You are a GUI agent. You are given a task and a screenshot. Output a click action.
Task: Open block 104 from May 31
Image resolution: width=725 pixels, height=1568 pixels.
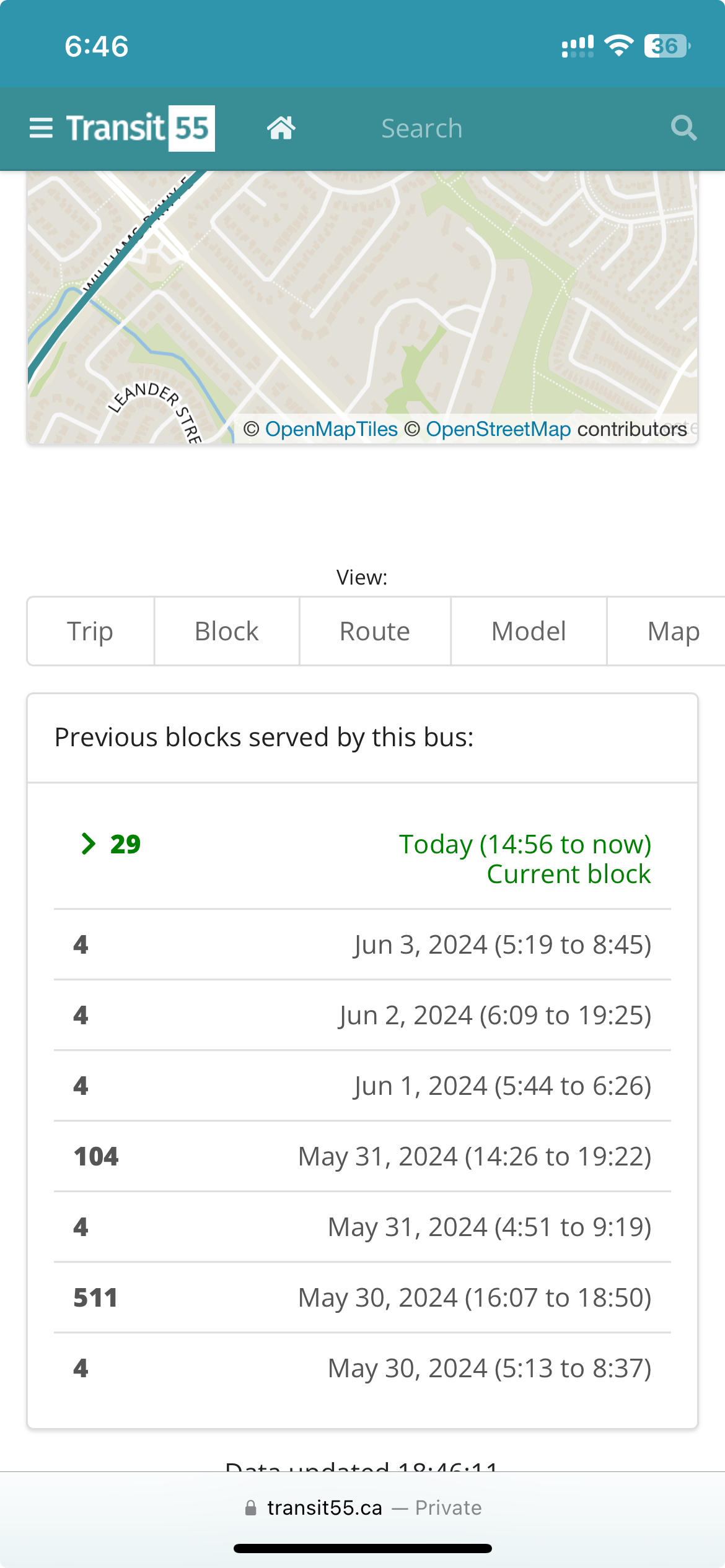click(x=96, y=1156)
